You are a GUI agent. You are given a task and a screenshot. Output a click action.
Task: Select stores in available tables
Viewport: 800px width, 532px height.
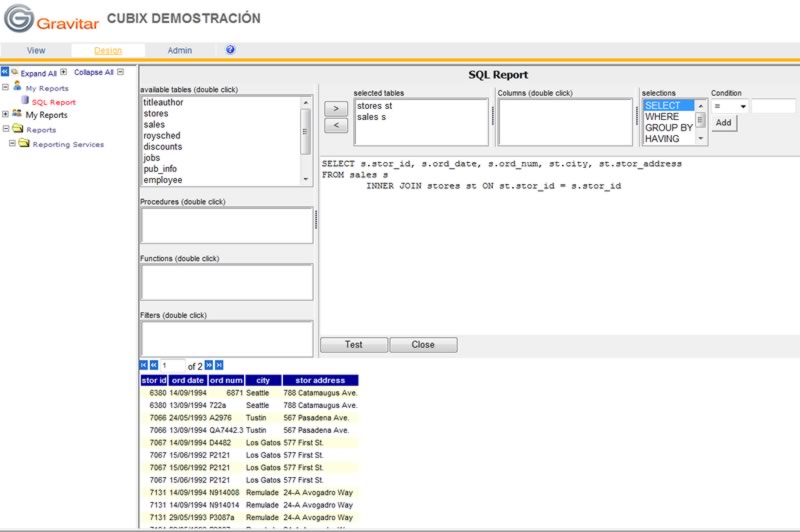(x=222, y=113)
